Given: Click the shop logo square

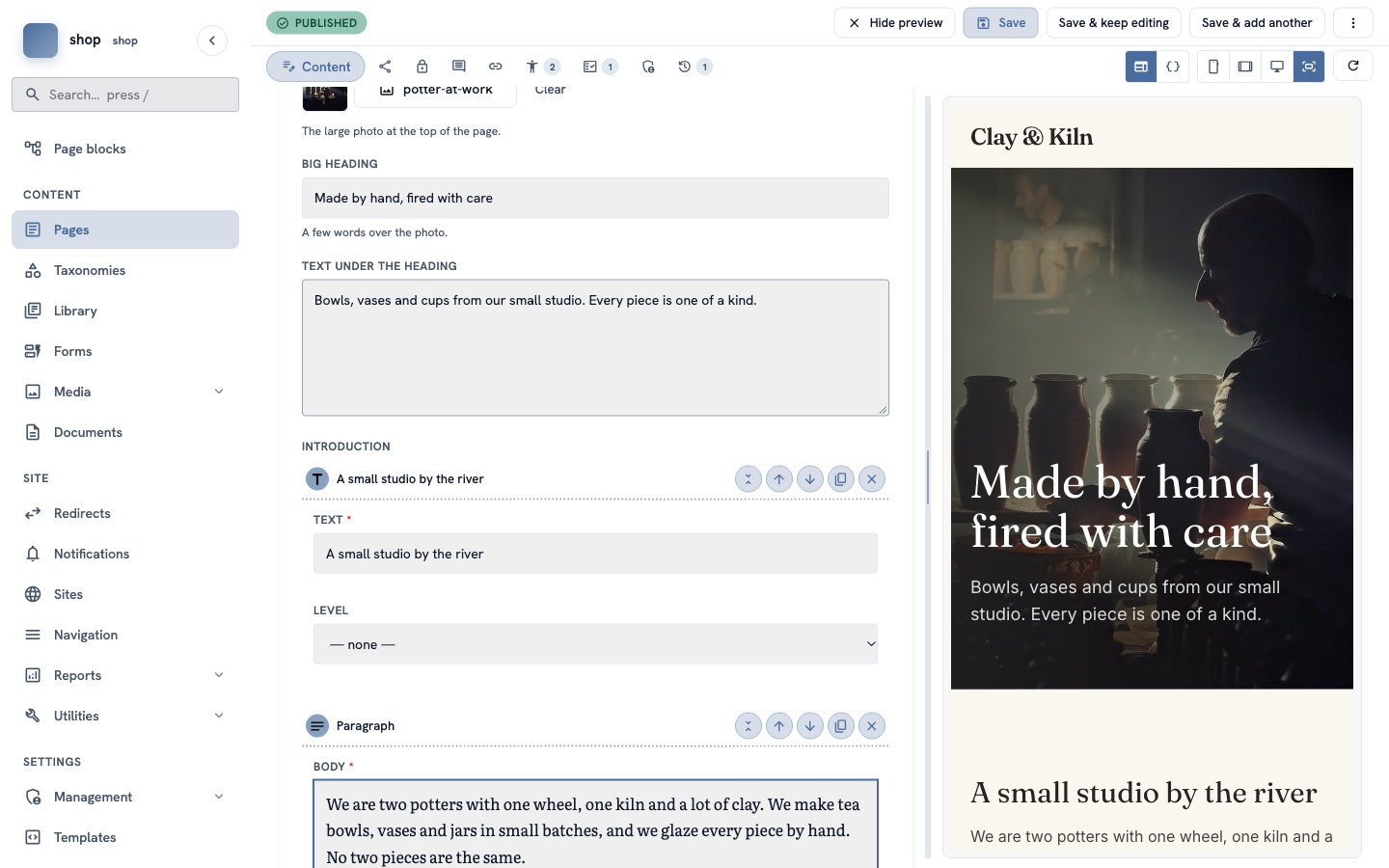Looking at the screenshot, I should pyautogui.click(x=41, y=41).
